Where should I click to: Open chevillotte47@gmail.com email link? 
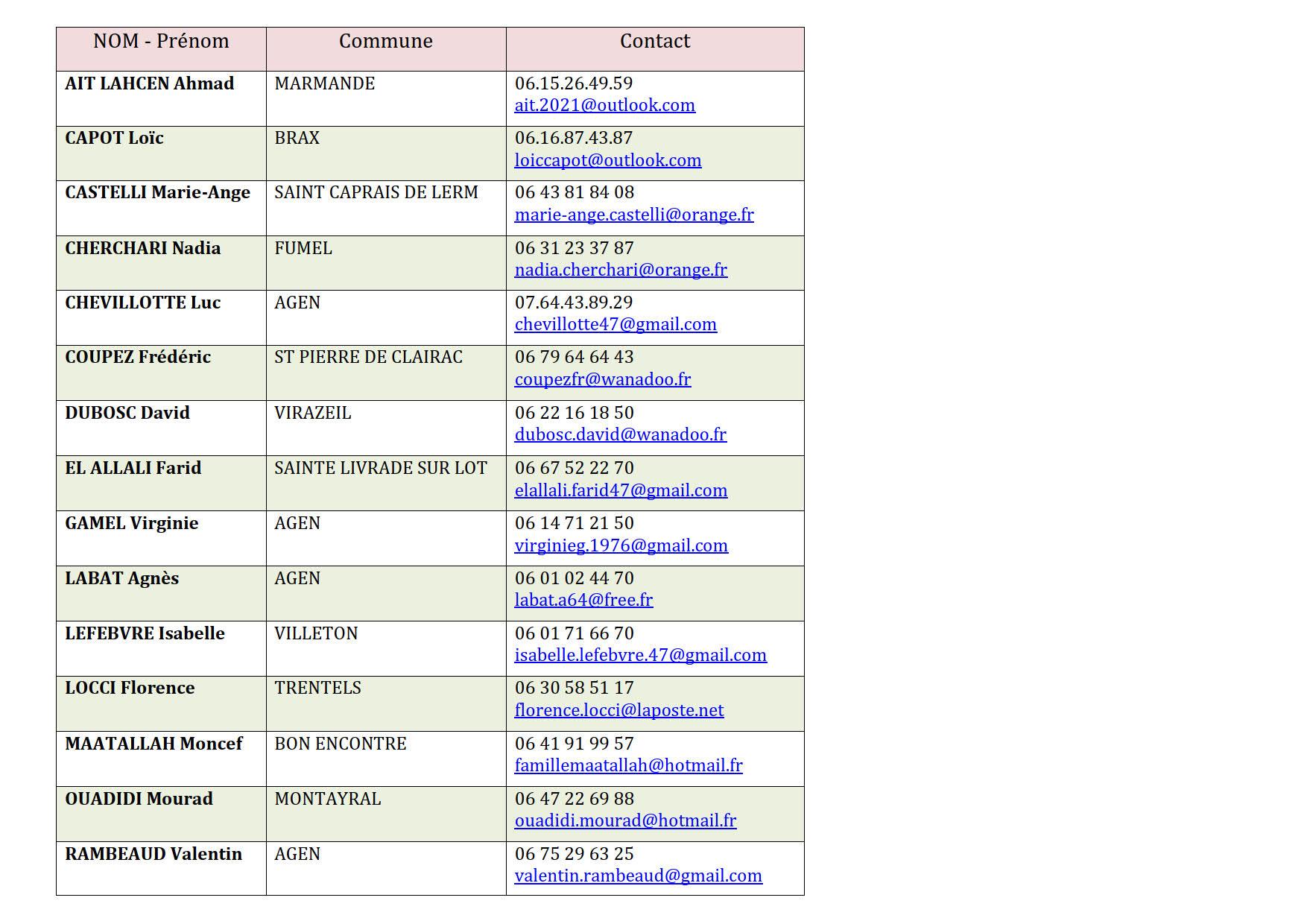[615, 324]
